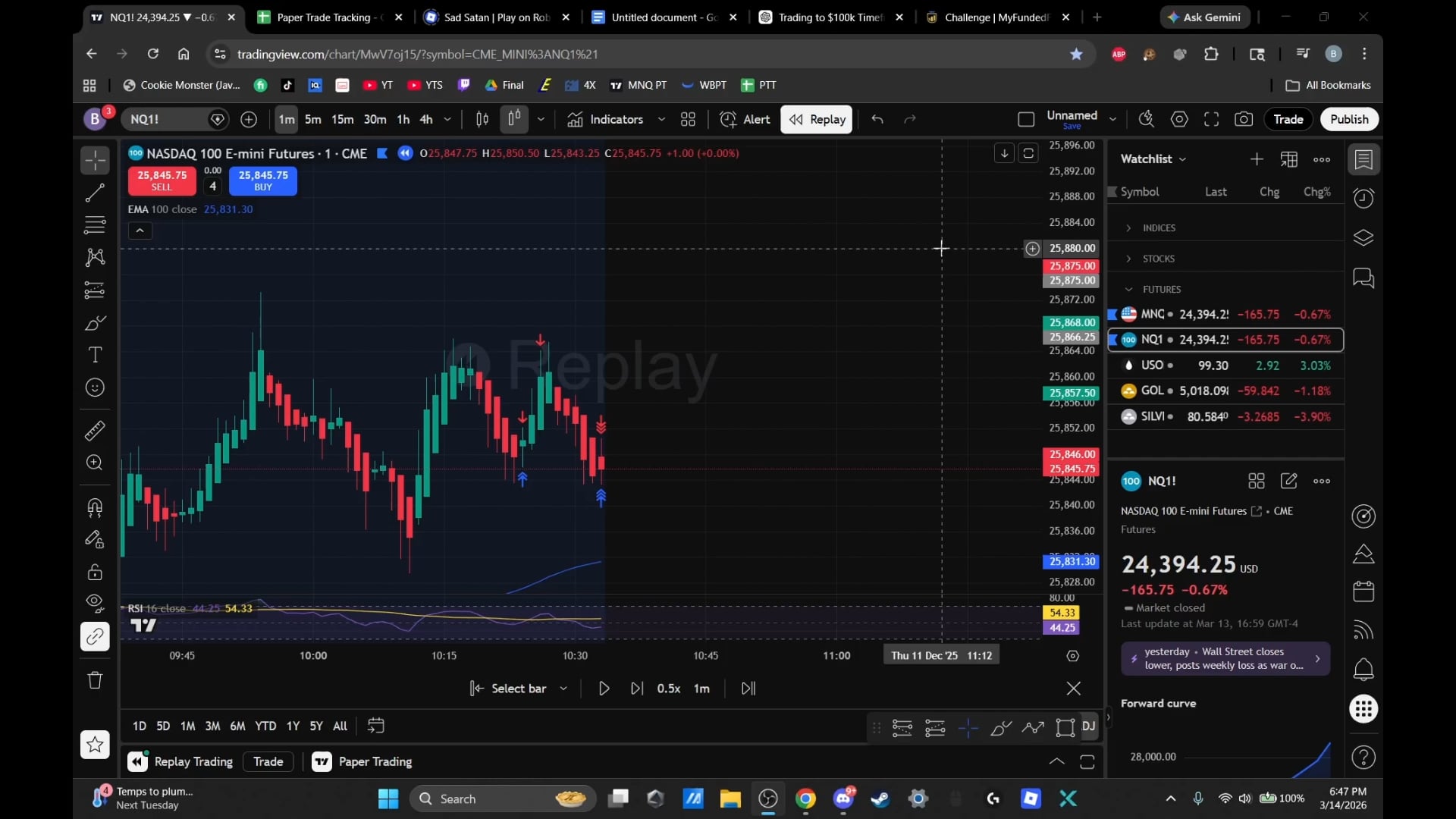The height and width of the screenshot is (819, 1456).
Task: Select the Measure ruler tool
Action: pyautogui.click(x=95, y=431)
